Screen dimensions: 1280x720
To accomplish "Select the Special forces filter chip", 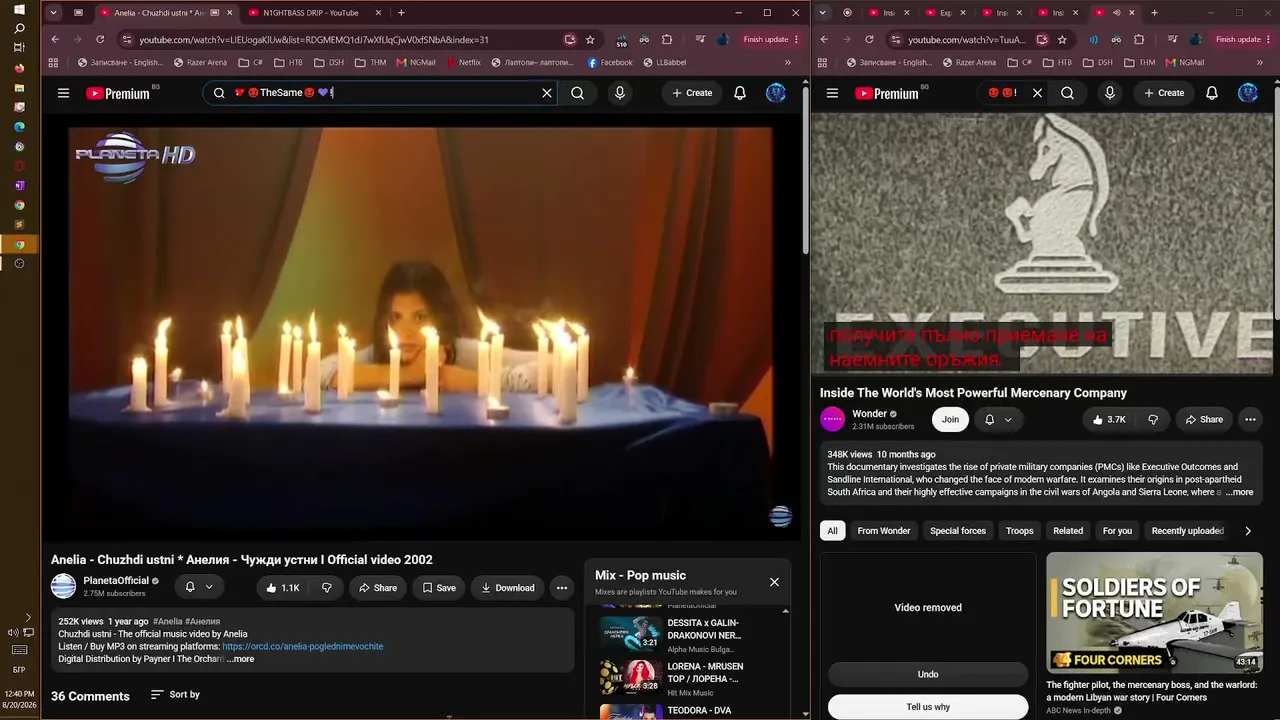I will coord(958,531).
